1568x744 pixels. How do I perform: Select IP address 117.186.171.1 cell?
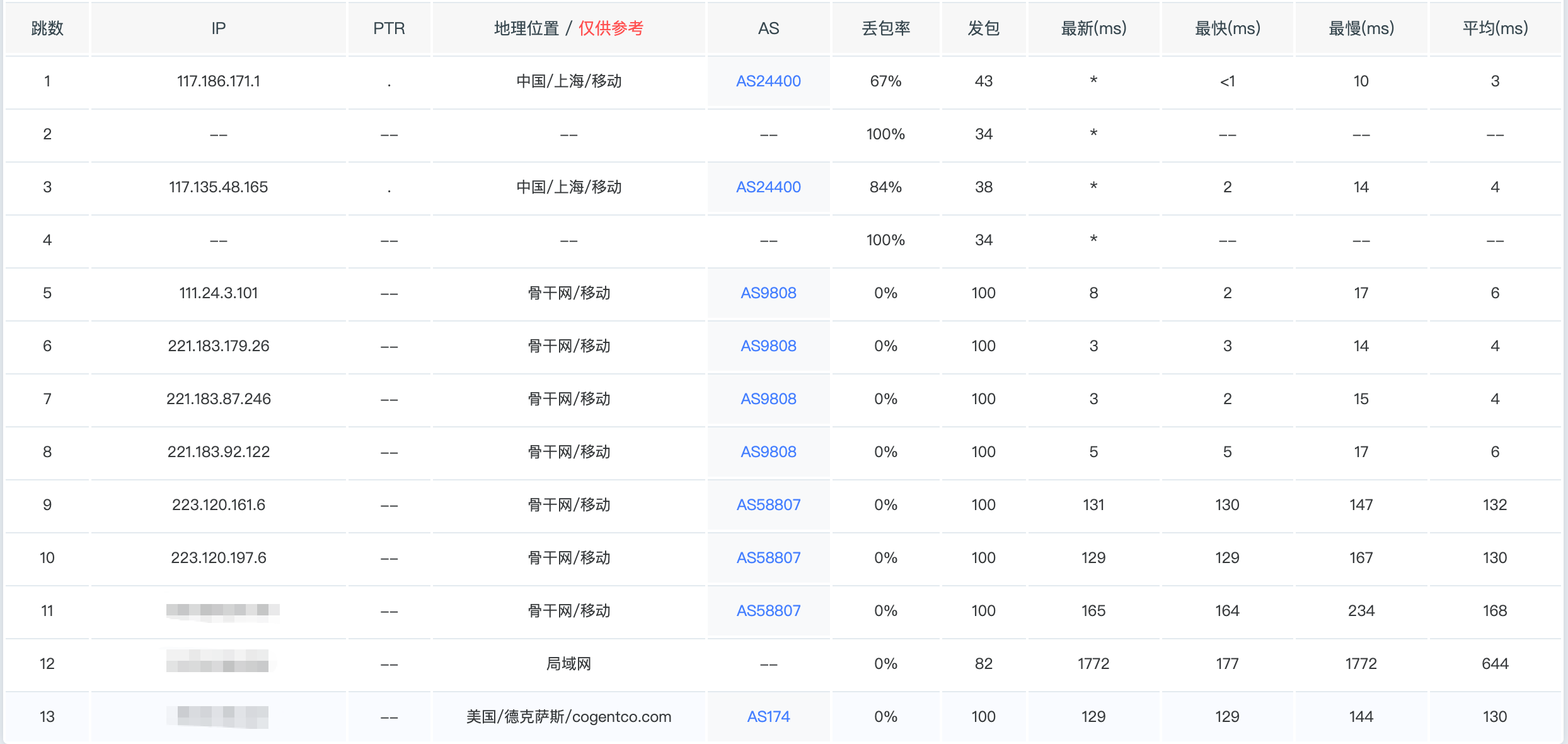tap(218, 81)
